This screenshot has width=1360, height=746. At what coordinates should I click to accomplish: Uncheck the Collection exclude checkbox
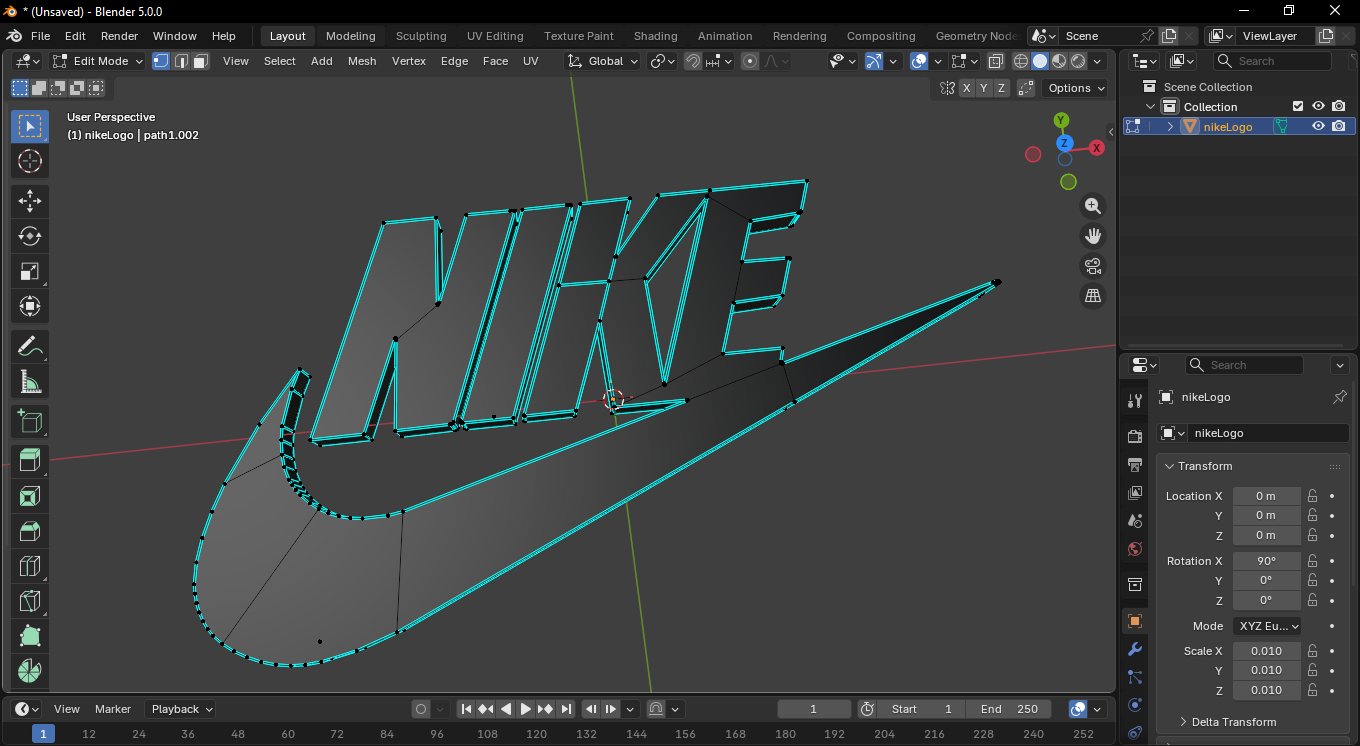(x=1298, y=106)
